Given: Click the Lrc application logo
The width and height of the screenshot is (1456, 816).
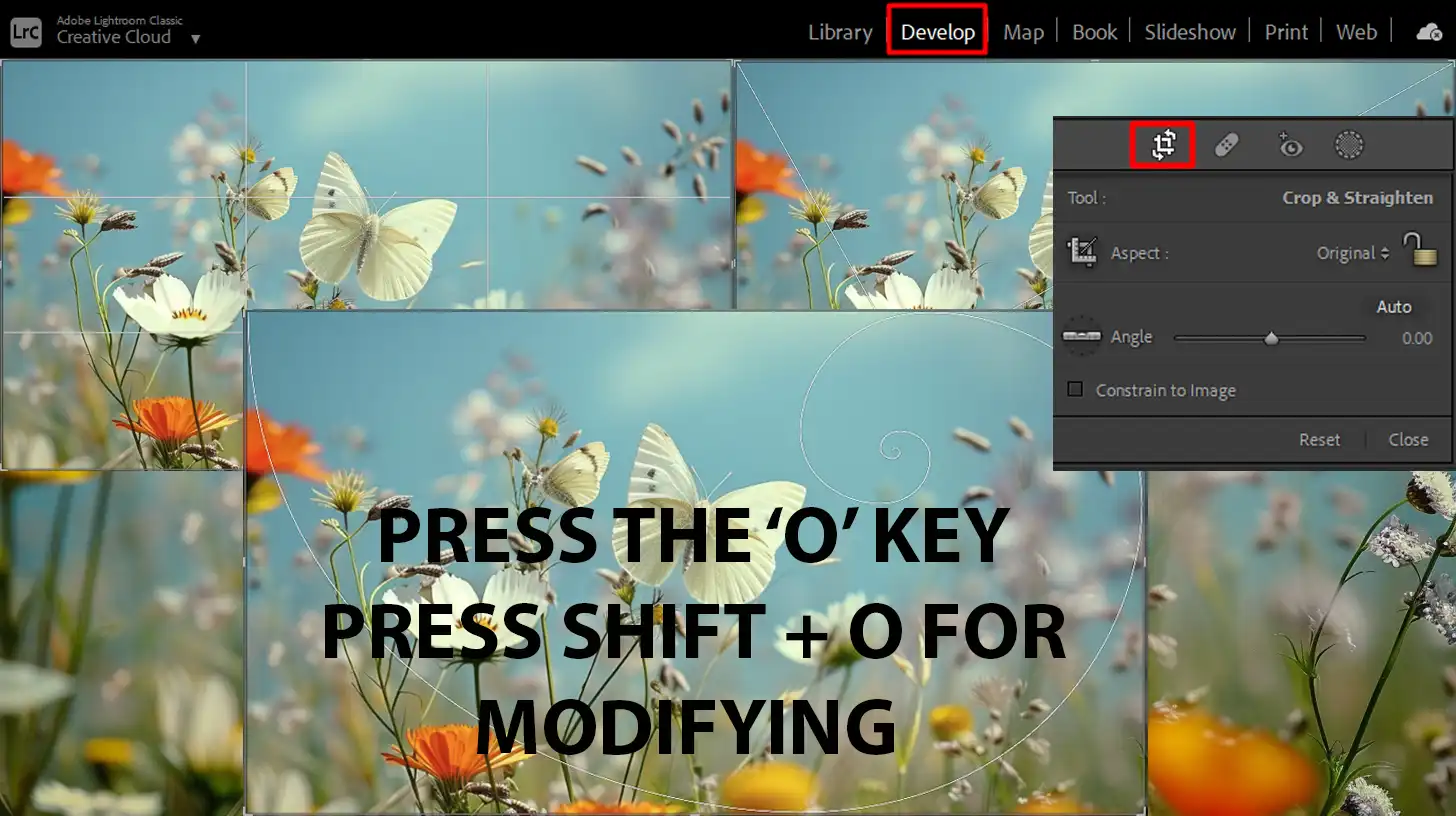Looking at the screenshot, I should pyautogui.click(x=26, y=31).
